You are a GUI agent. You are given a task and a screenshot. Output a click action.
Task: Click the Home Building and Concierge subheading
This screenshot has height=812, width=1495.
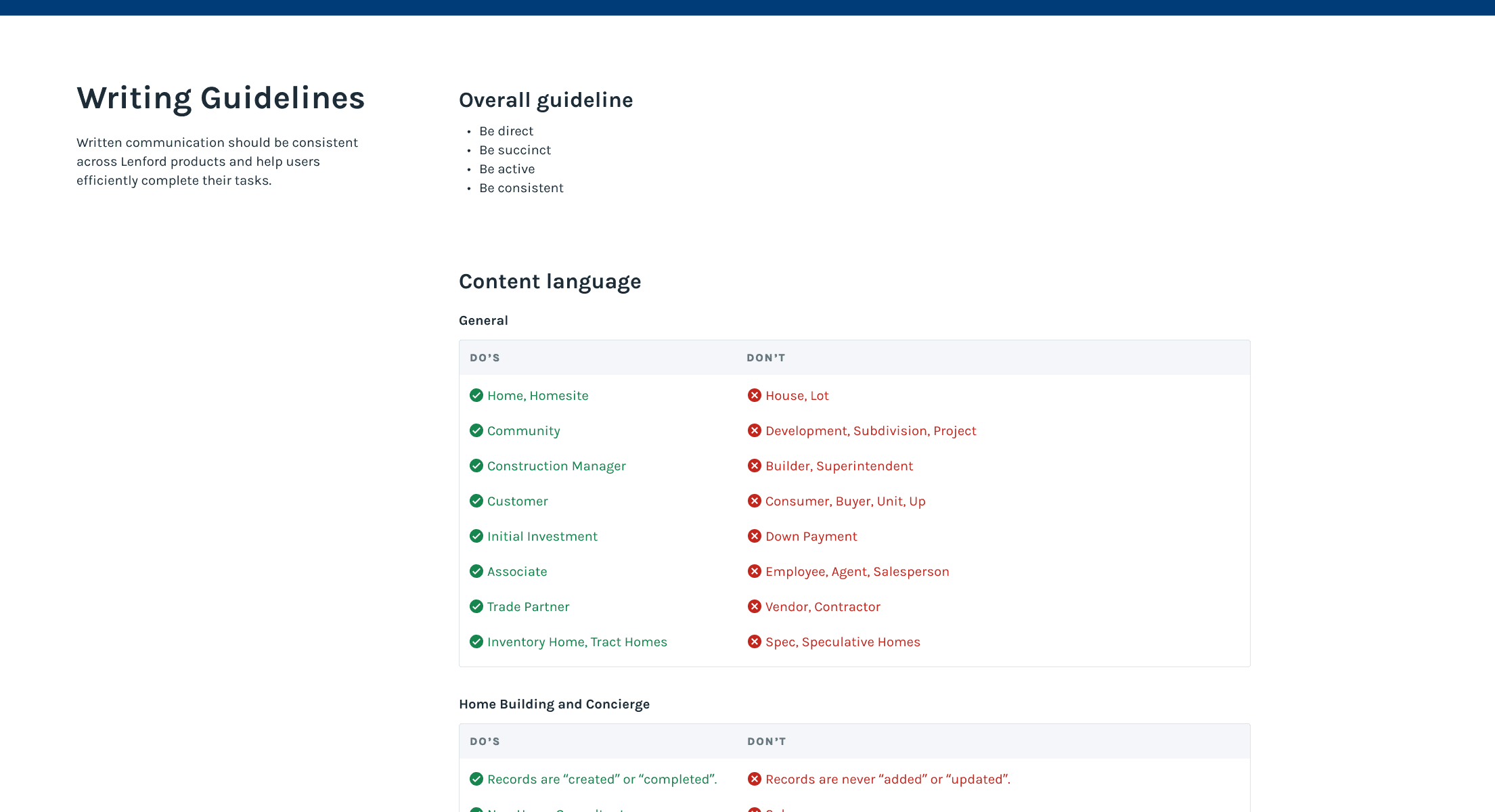554,704
